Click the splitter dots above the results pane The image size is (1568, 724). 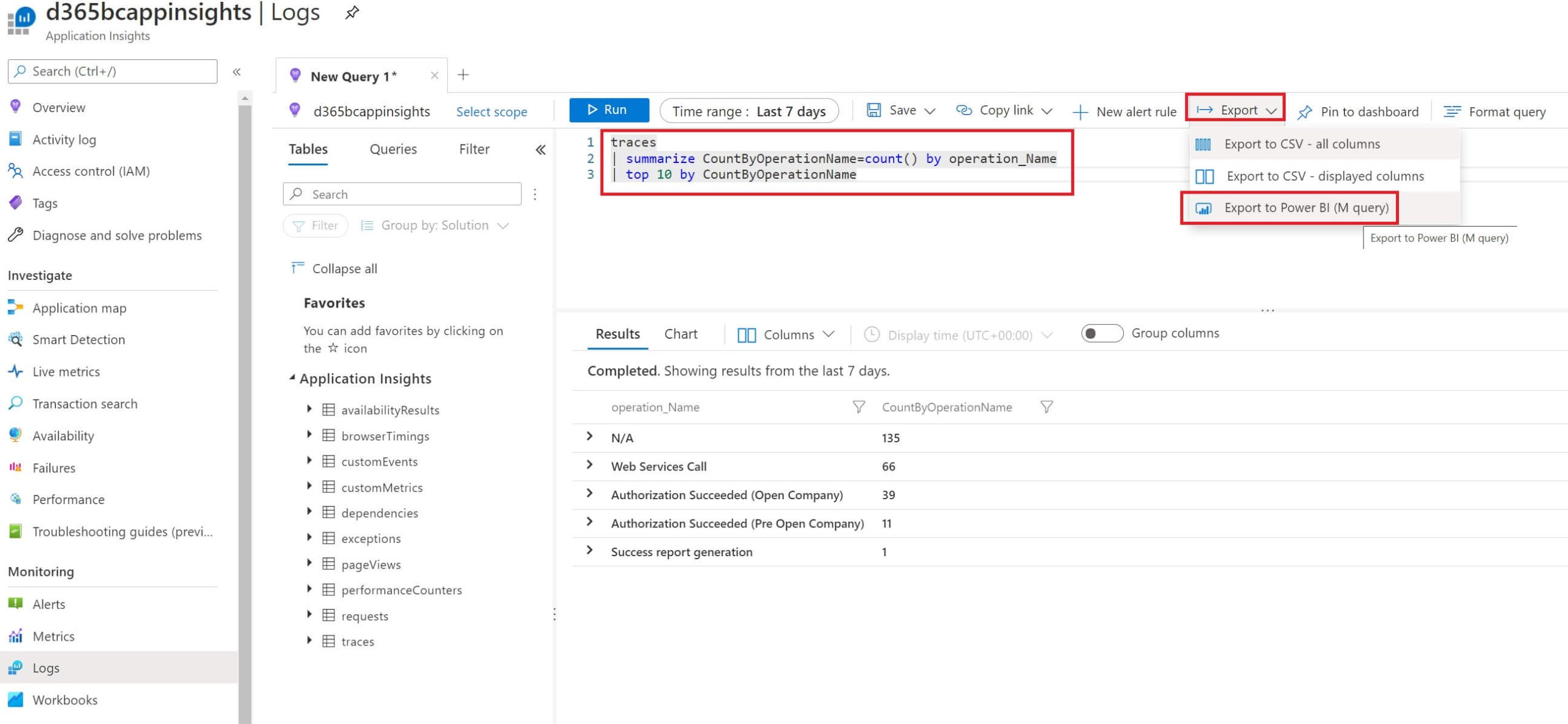[x=1268, y=311]
